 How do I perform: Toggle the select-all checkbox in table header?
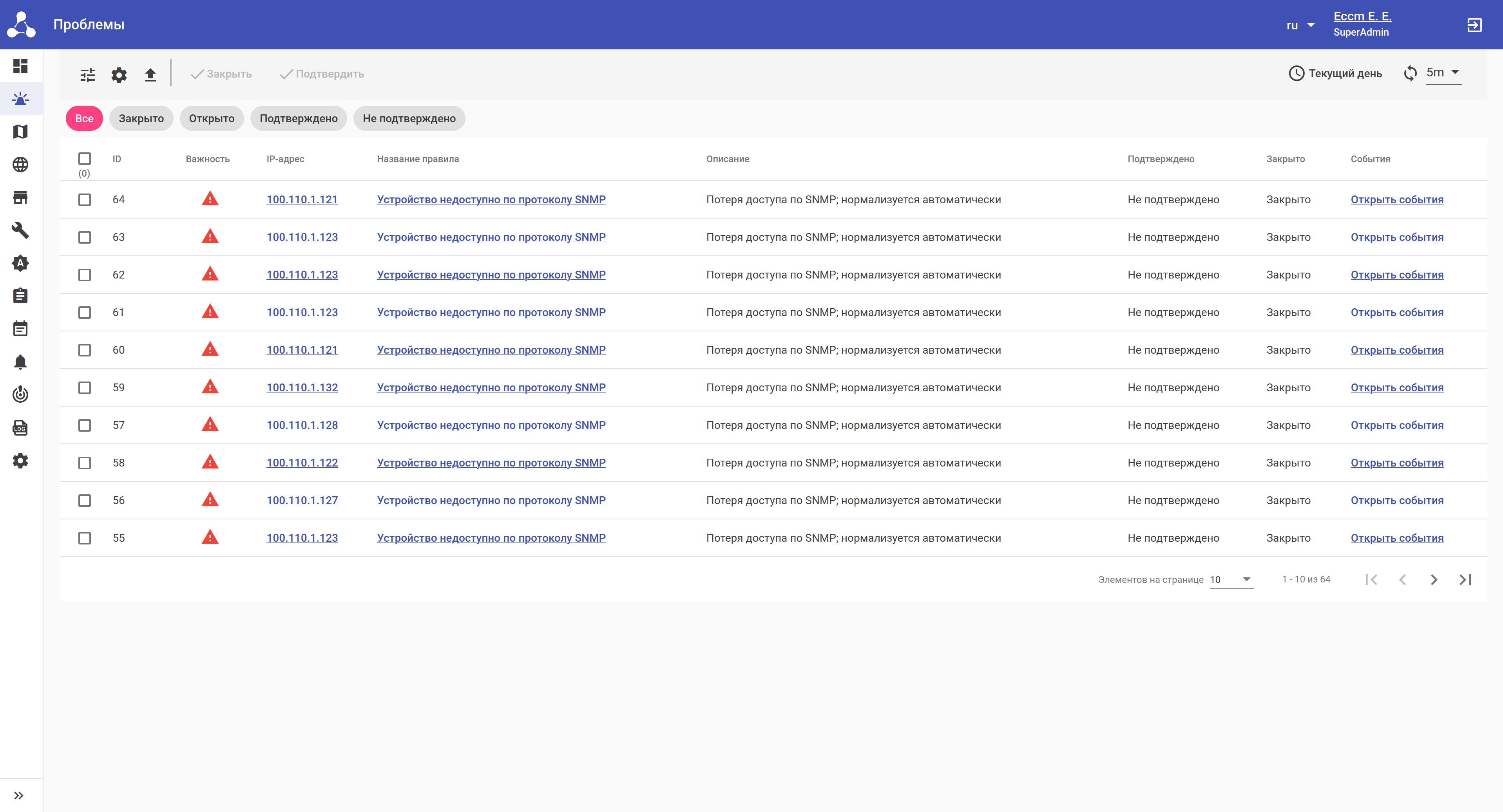[x=85, y=159]
